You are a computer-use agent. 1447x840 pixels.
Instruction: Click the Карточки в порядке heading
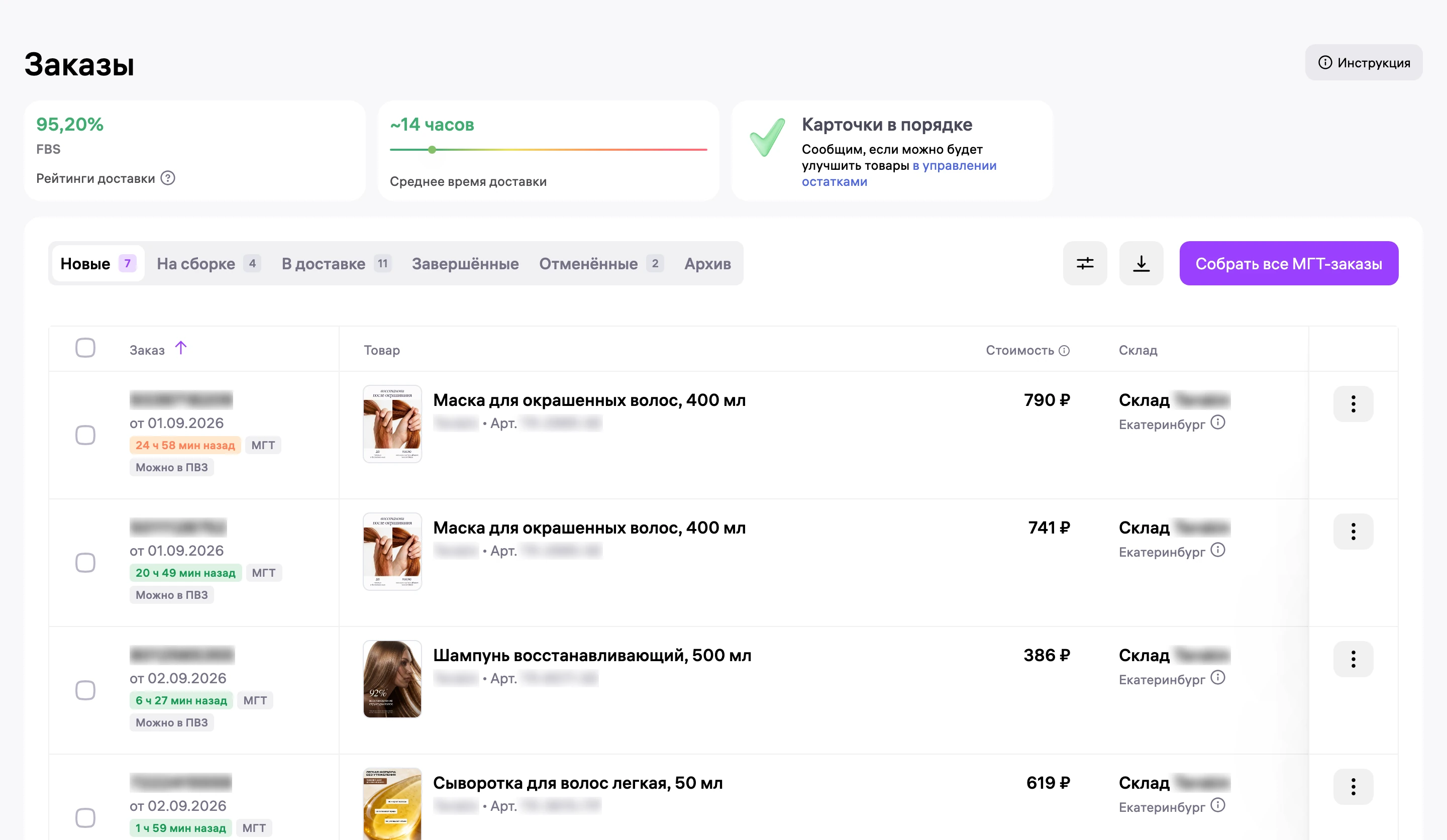click(887, 125)
